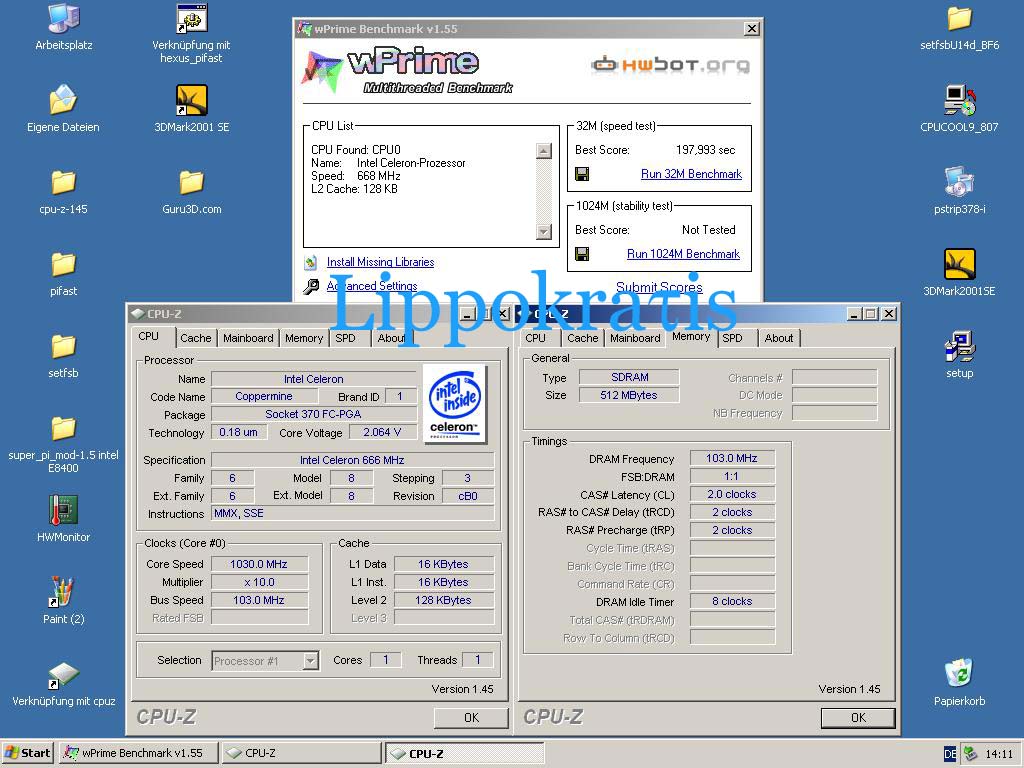
Task: Click scroll-down arrow in CPU List
Action: [543, 232]
